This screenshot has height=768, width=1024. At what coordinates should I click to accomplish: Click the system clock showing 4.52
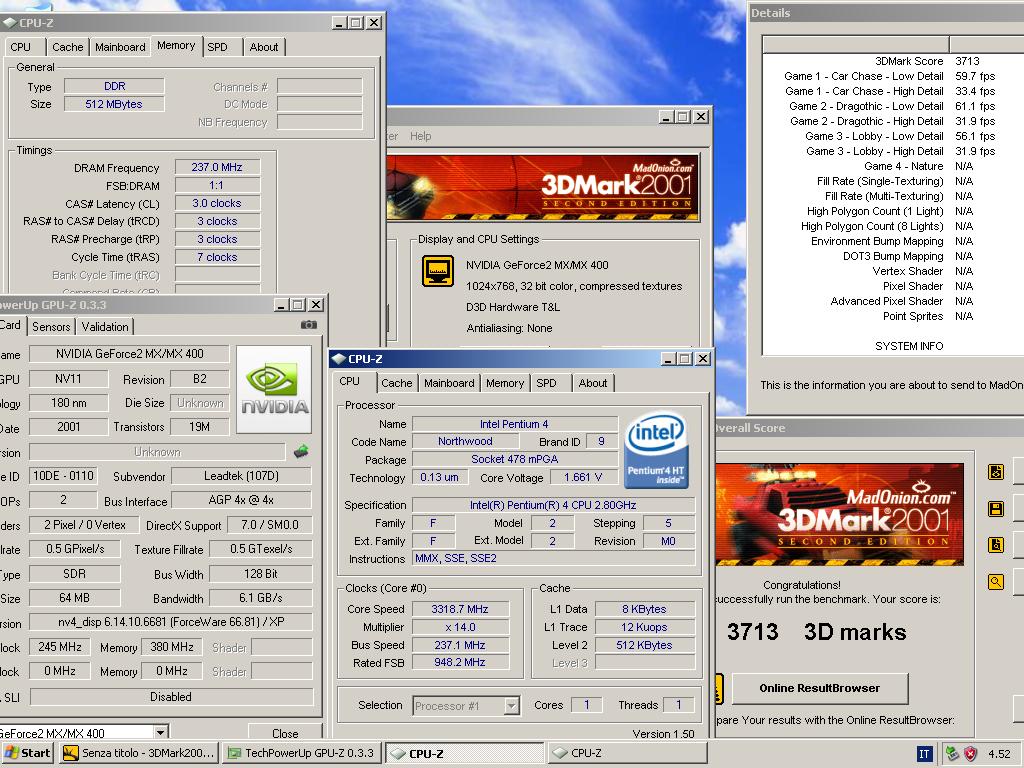point(999,754)
